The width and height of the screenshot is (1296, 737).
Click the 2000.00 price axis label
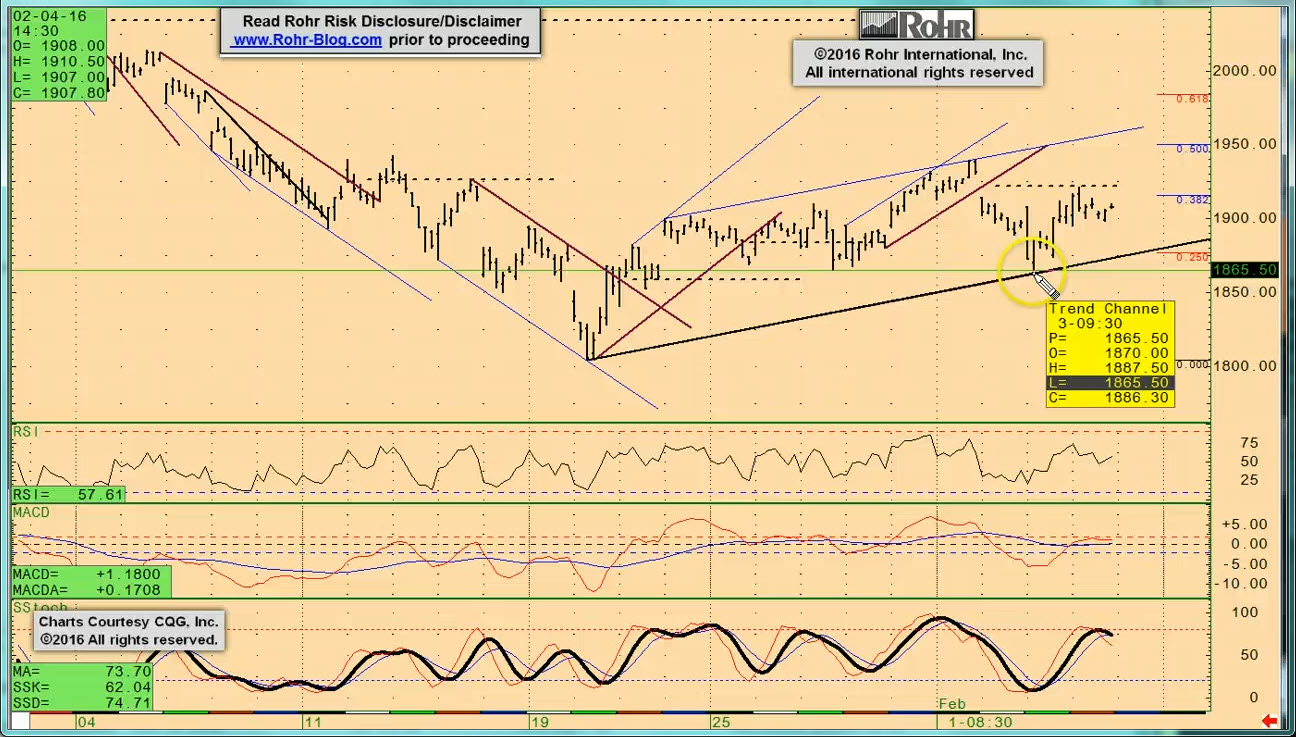pos(1244,70)
